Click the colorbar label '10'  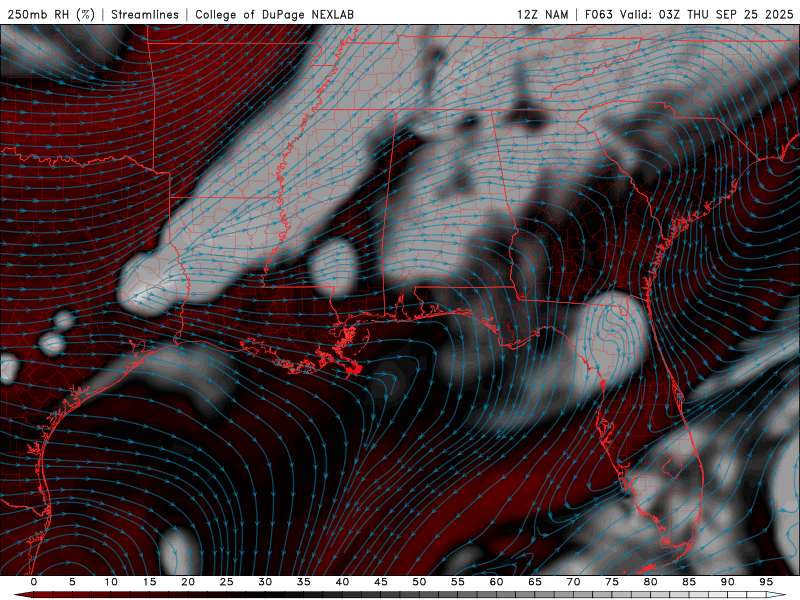click(x=111, y=582)
